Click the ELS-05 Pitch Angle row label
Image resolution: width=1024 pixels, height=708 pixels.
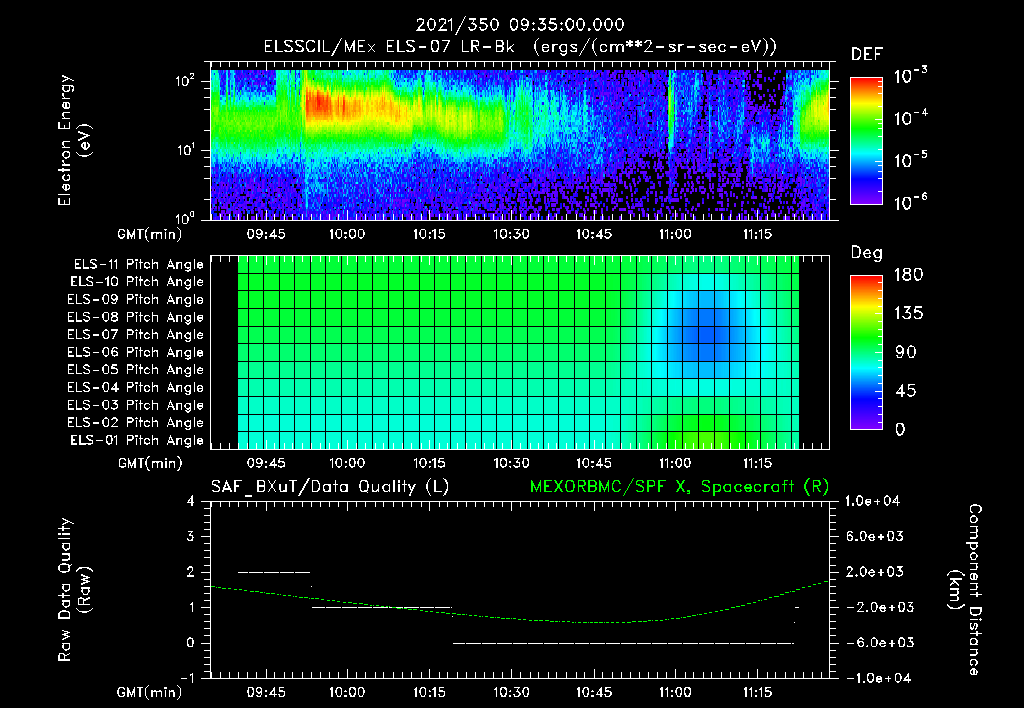(135, 370)
